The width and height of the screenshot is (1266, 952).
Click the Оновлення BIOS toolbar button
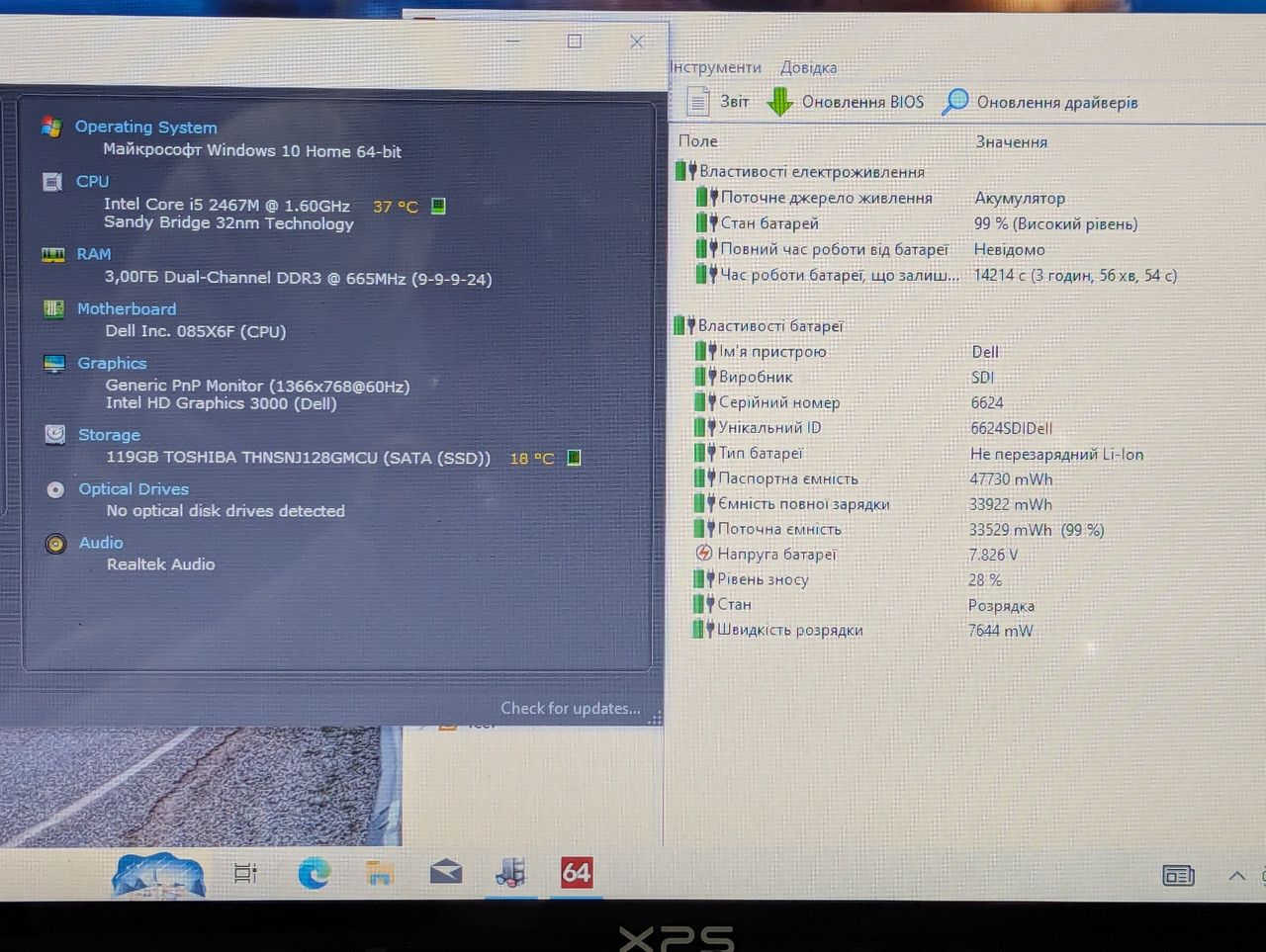click(x=846, y=102)
